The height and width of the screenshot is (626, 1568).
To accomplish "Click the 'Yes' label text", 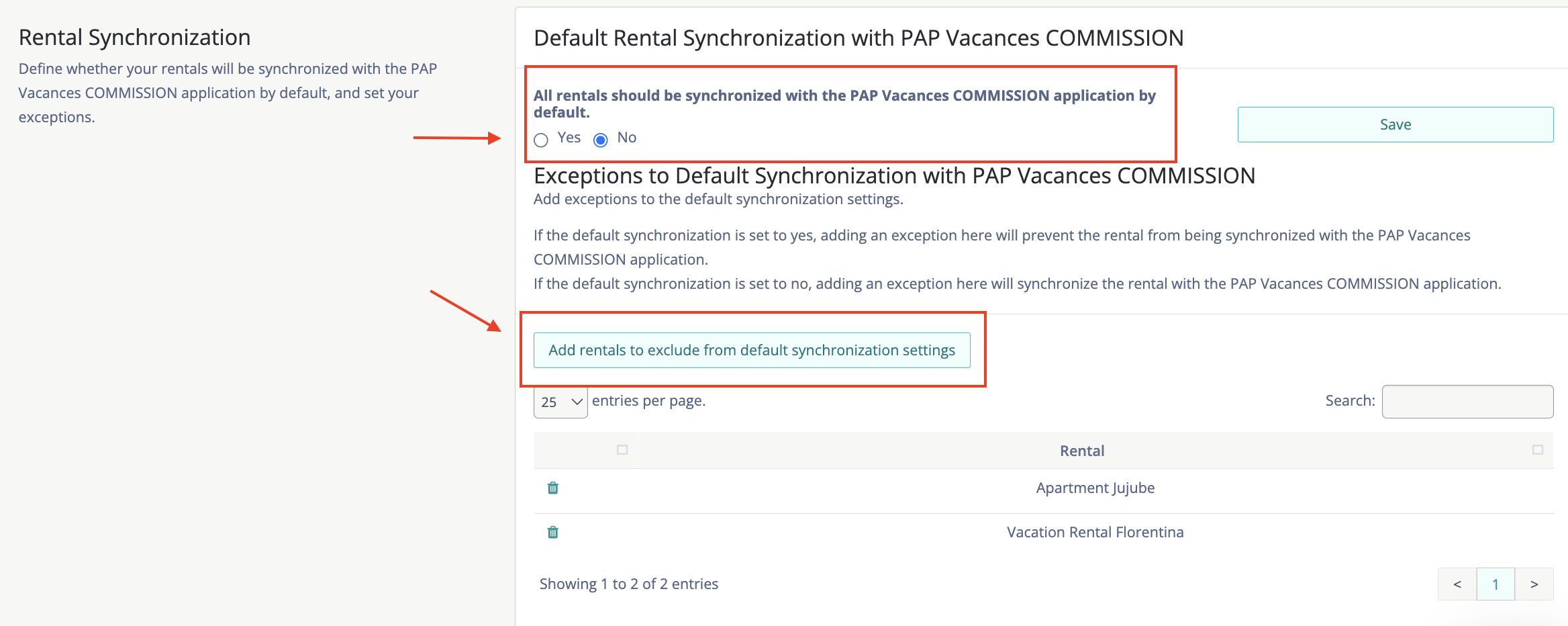I will [x=569, y=138].
